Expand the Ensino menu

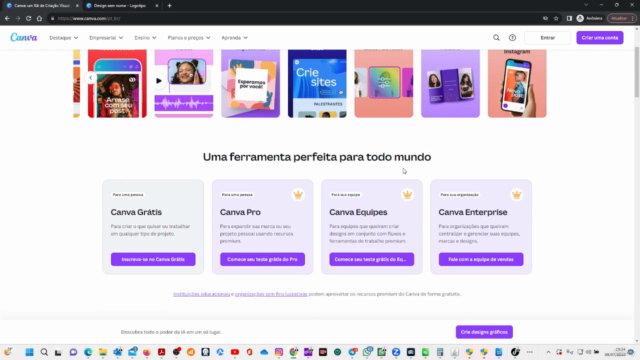145,38
